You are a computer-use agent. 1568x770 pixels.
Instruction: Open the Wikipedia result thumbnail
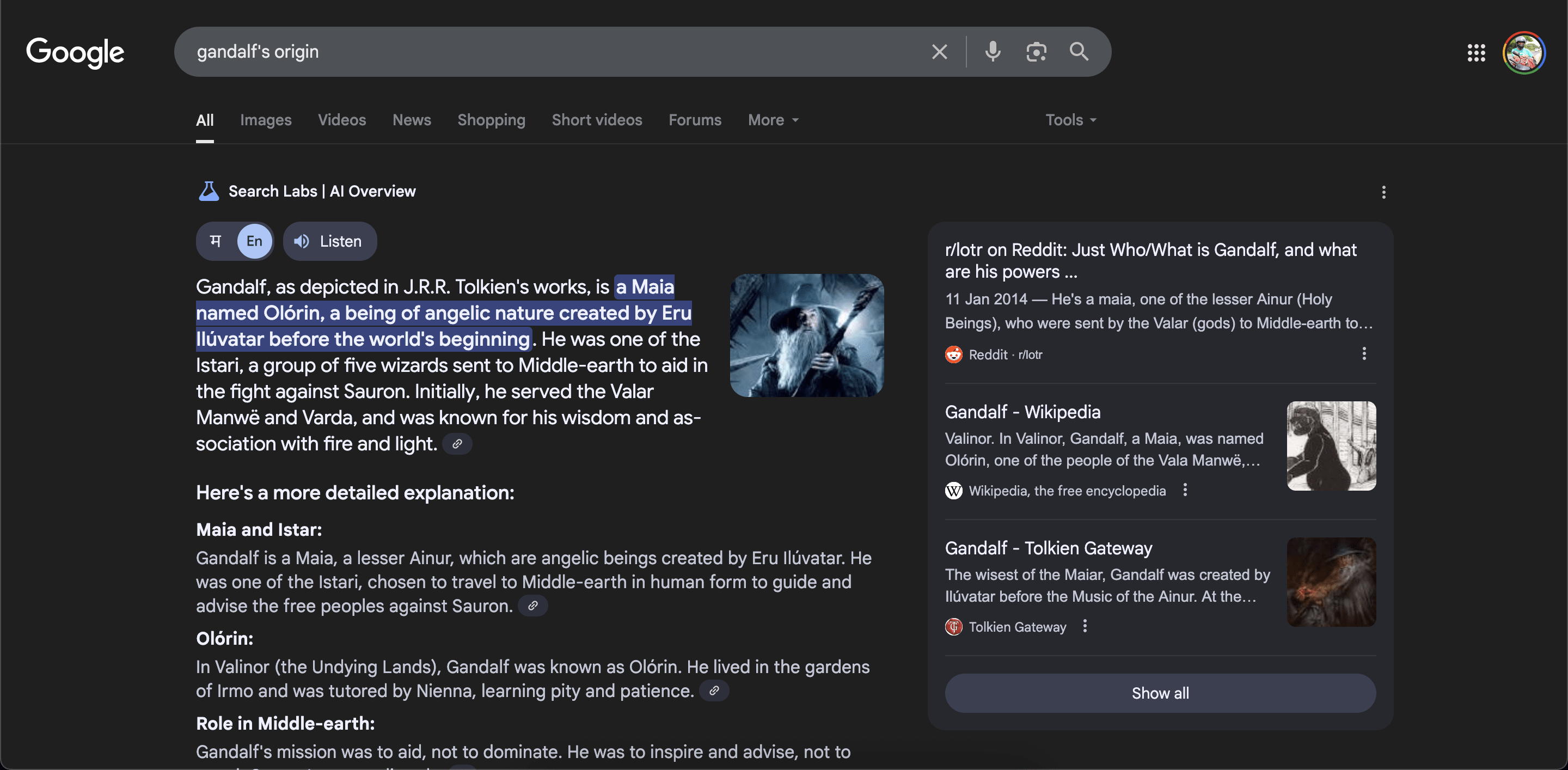(1331, 445)
